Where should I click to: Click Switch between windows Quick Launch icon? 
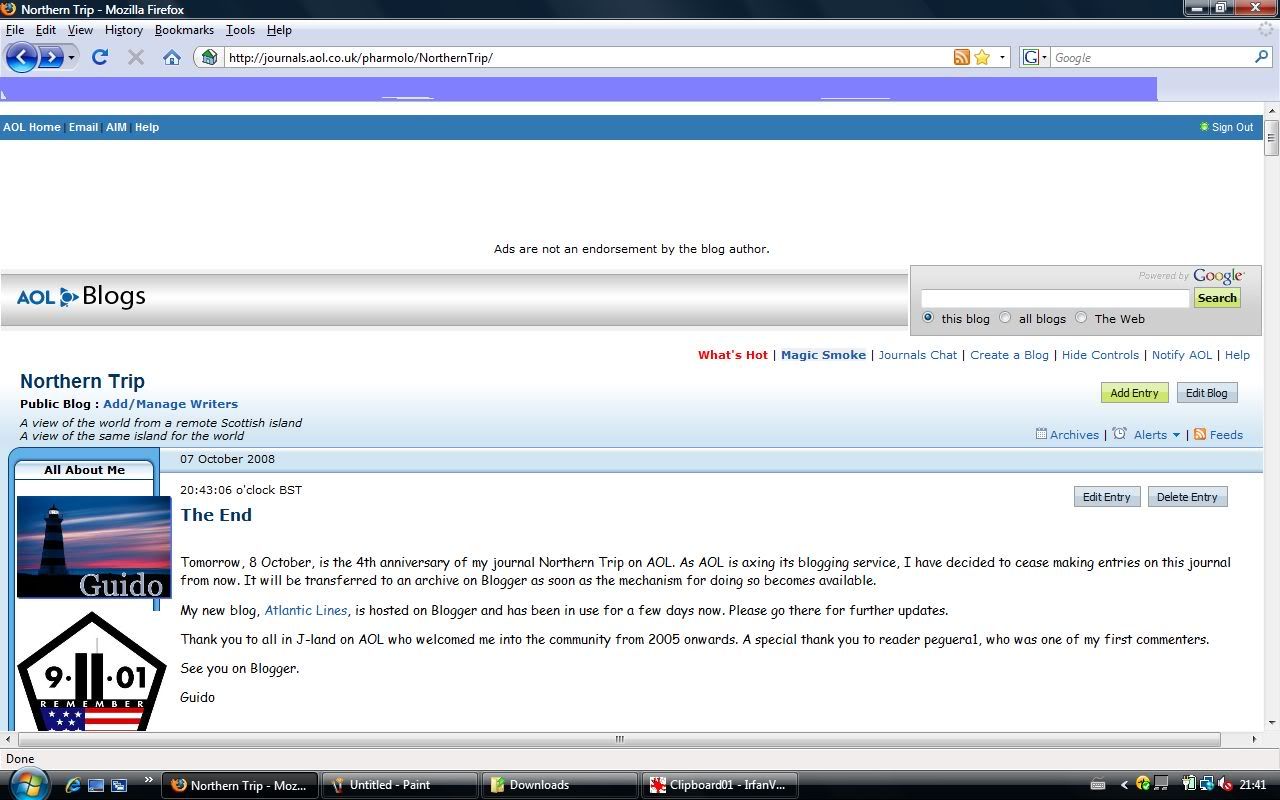pyautogui.click(x=119, y=785)
